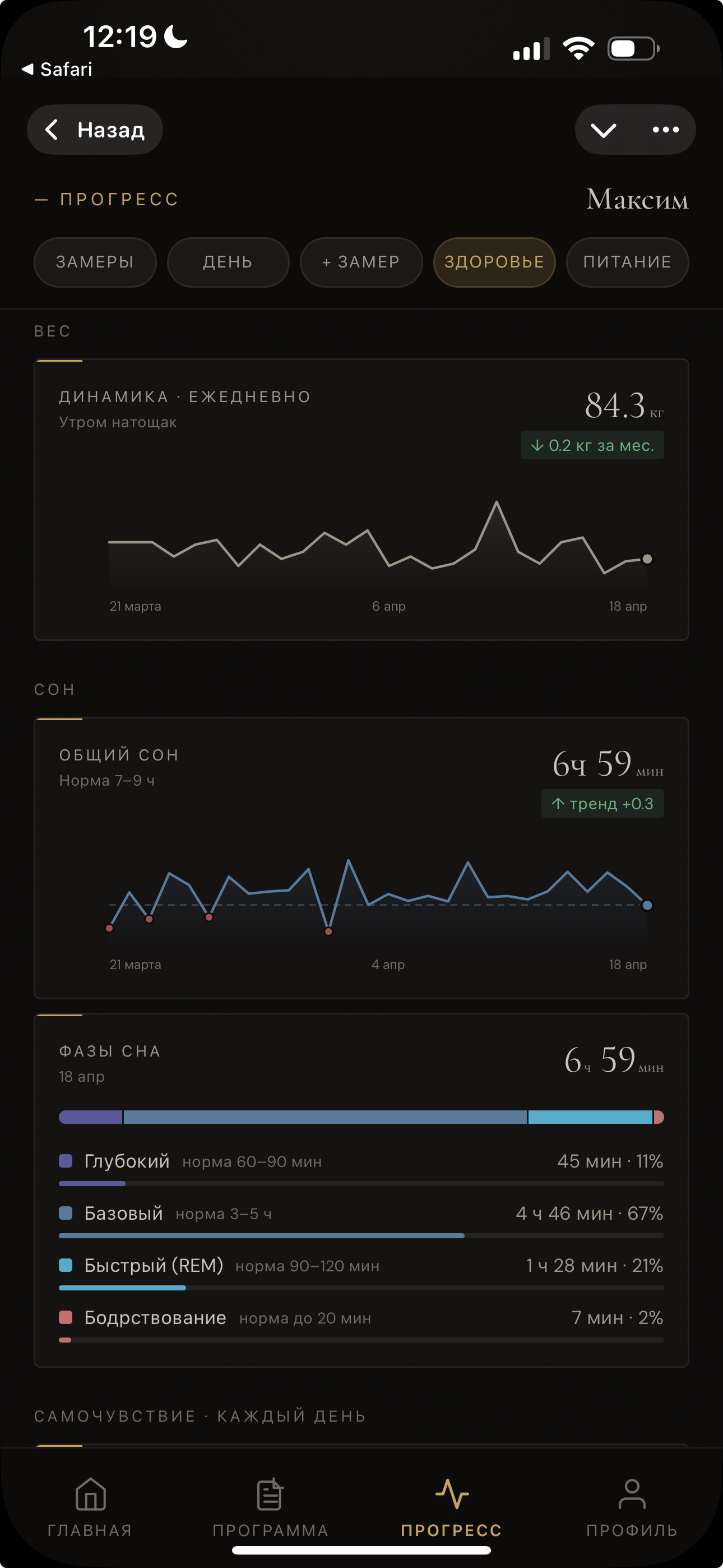The width and height of the screenshot is (723, 1568).
Task: Tap the green тренд +0.3 badge
Action: point(602,804)
